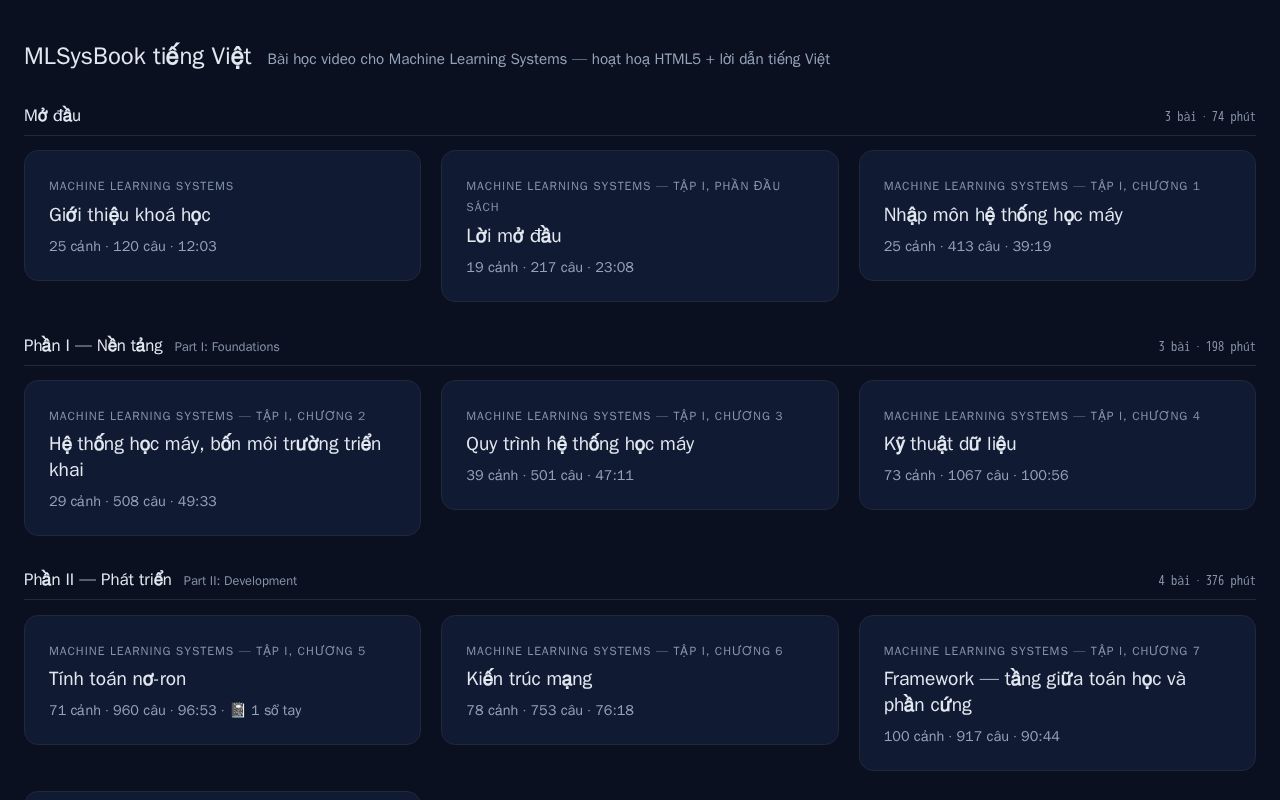The width and height of the screenshot is (1280, 800).
Task: Click the '25 cảnh · 413 câu · 39:19' stats
Action: coord(967,246)
